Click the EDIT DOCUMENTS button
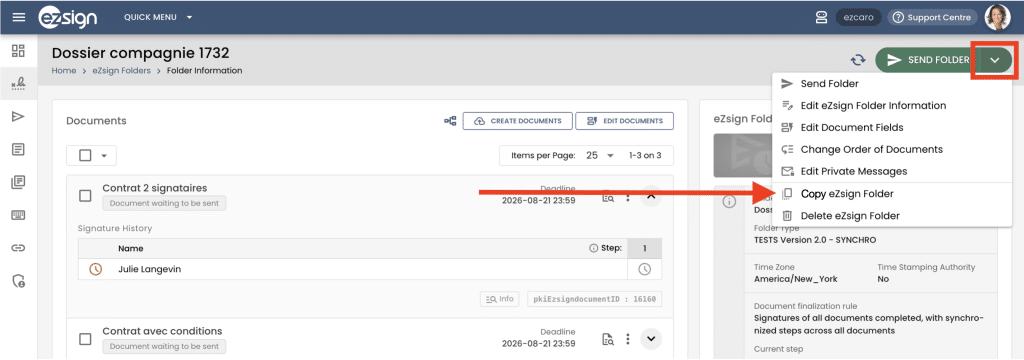Image resolution: width=1024 pixels, height=360 pixels. (624, 121)
